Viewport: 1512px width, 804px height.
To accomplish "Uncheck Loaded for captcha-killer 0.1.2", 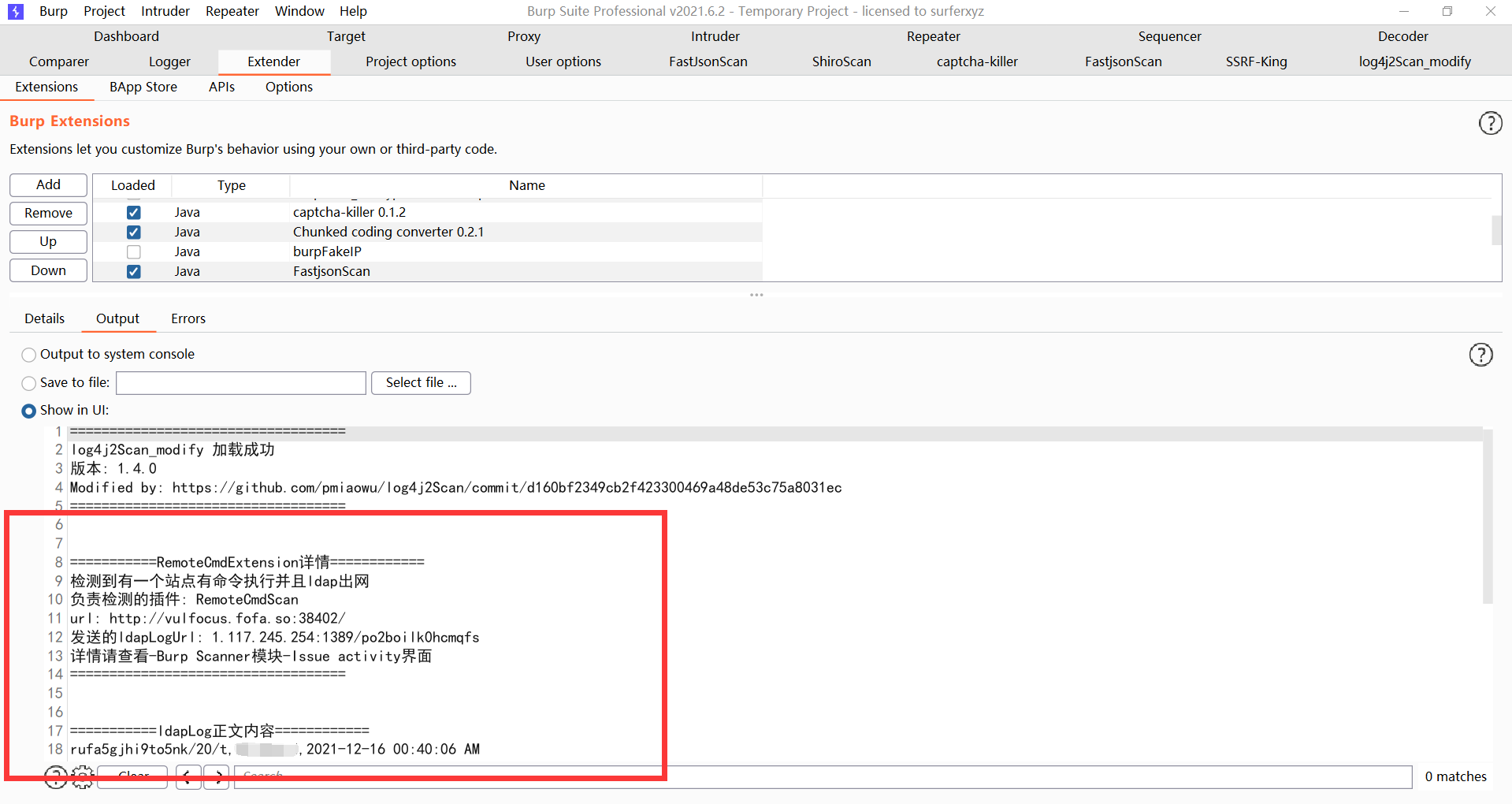I will coord(134,213).
